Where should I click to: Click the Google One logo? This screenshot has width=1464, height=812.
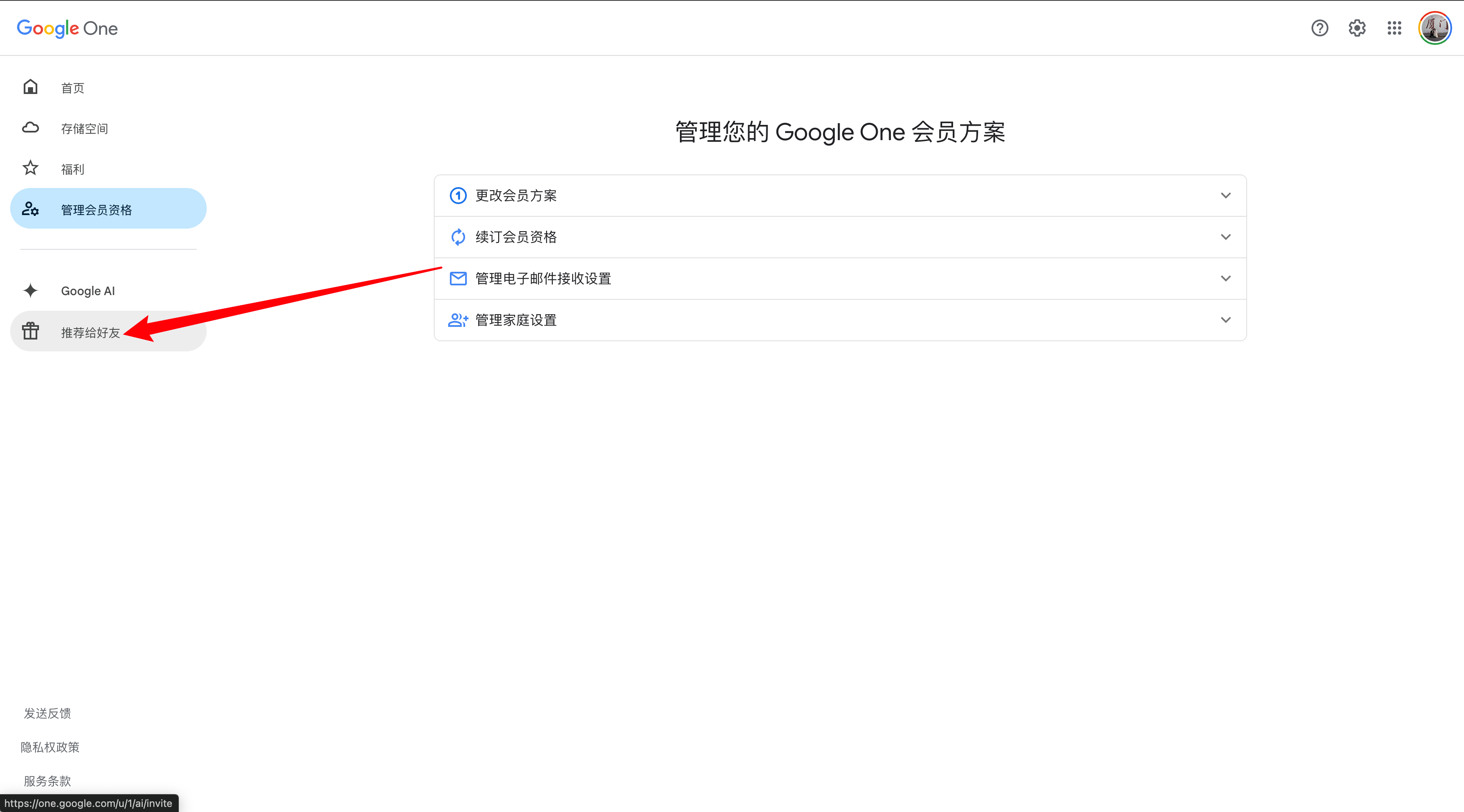tap(67, 28)
